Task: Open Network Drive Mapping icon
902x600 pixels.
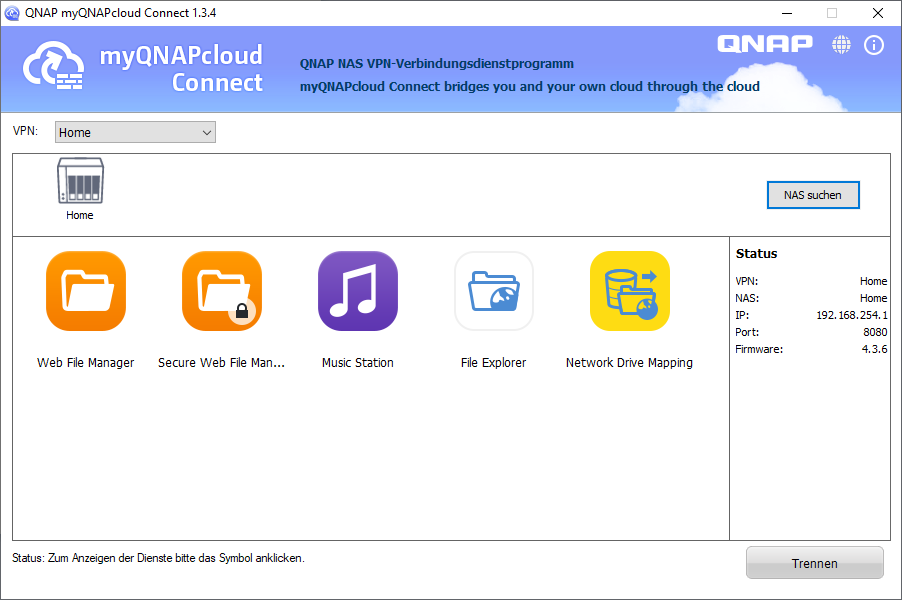Action: point(629,291)
